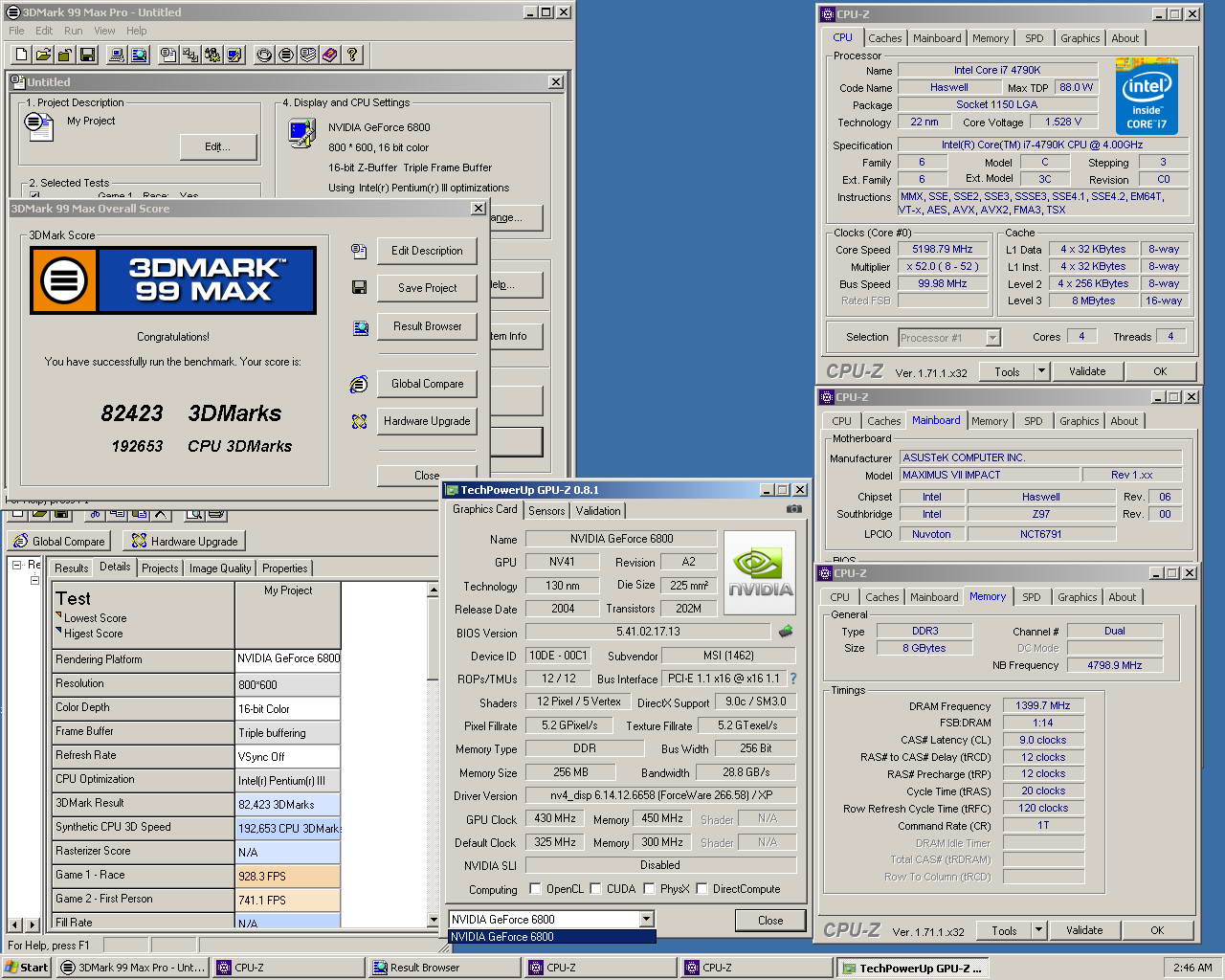
Task: Click the Close button in GPU-Z
Action: click(x=770, y=921)
